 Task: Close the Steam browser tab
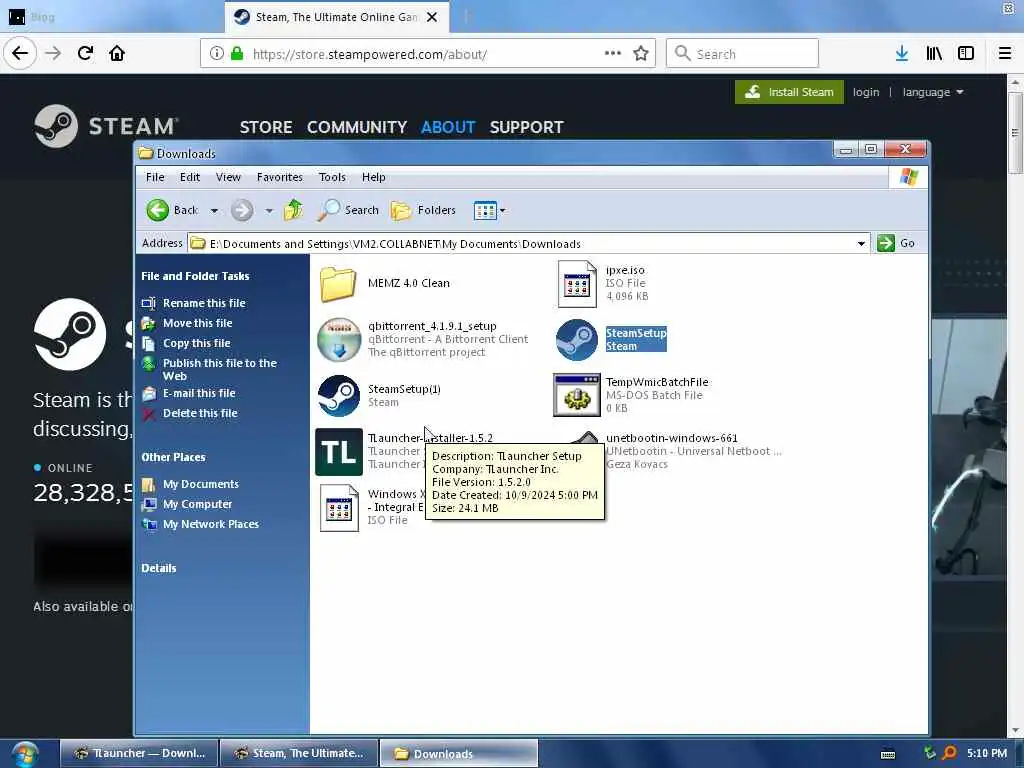pyautogui.click(x=432, y=17)
